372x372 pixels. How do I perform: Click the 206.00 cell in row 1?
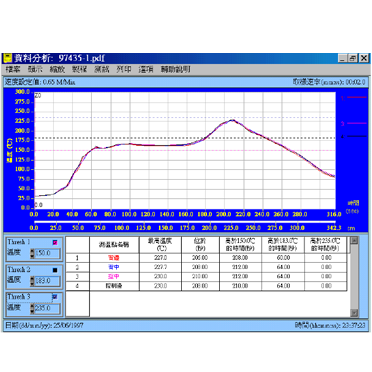pyautogui.click(x=200, y=258)
